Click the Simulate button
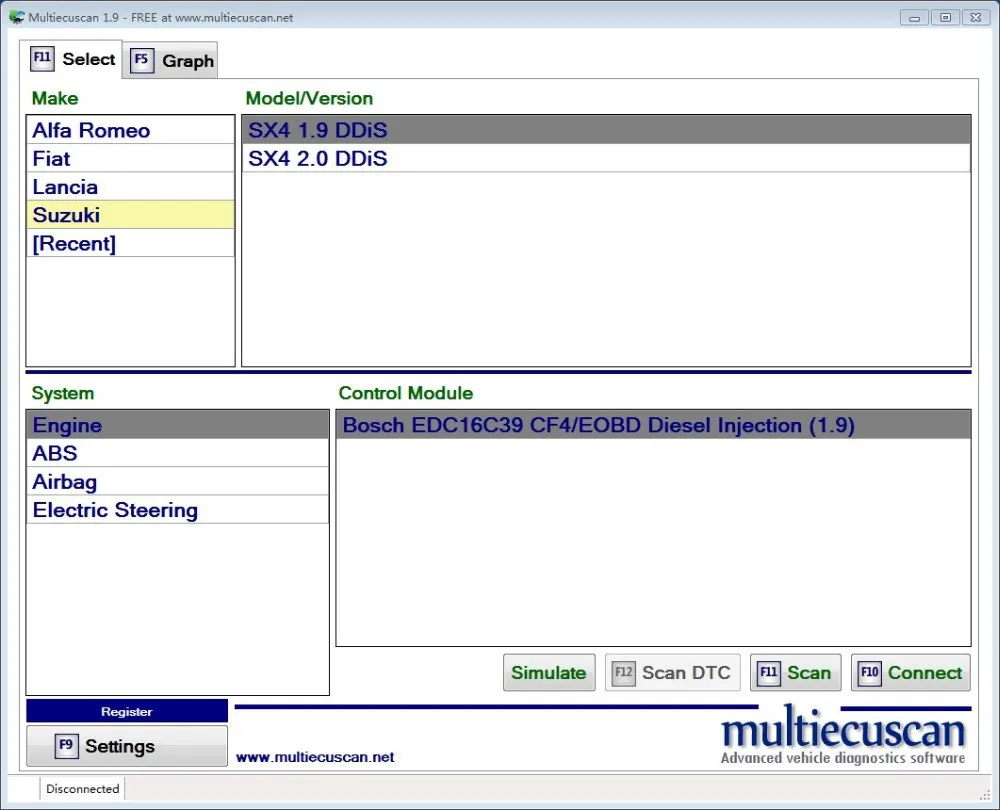The width and height of the screenshot is (1000, 810). (548, 672)
